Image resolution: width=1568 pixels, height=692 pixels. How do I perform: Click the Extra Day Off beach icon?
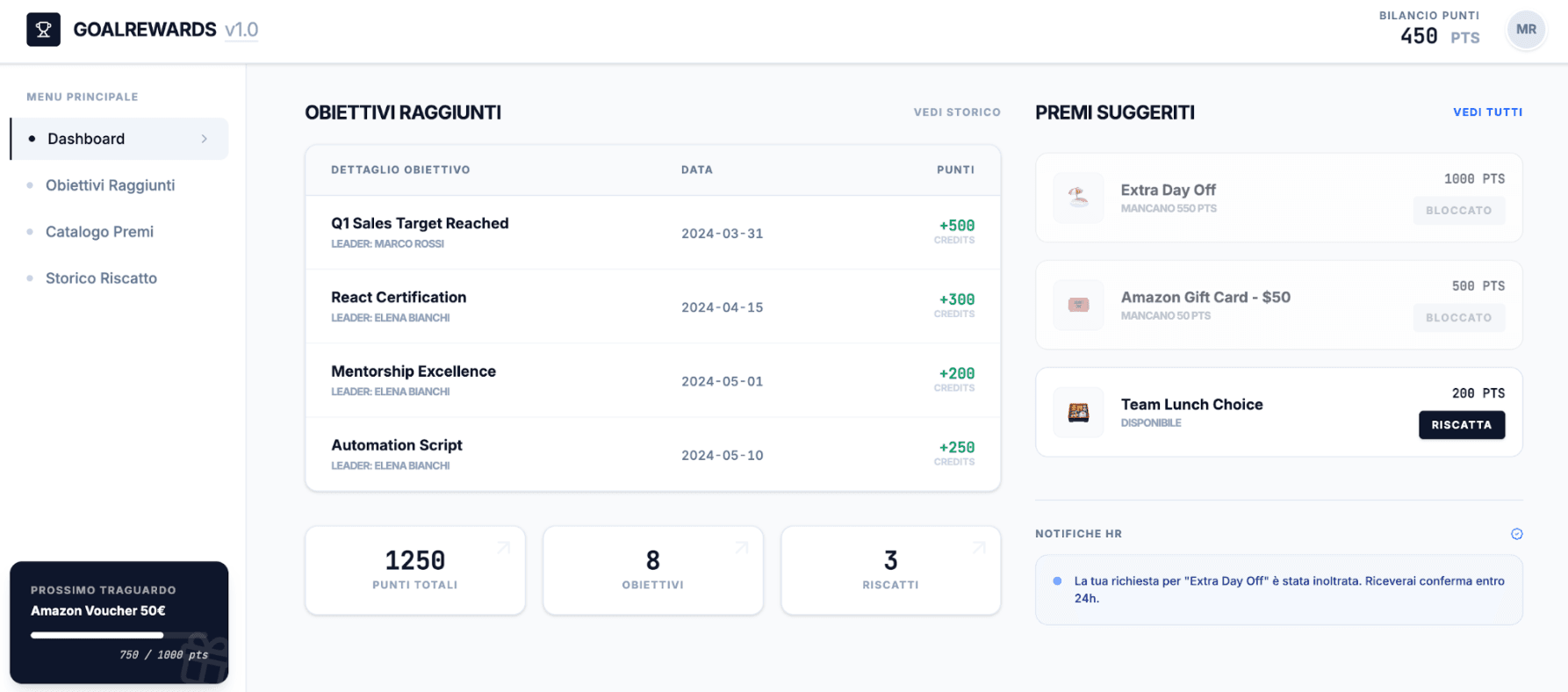(x=1078, y=198)
